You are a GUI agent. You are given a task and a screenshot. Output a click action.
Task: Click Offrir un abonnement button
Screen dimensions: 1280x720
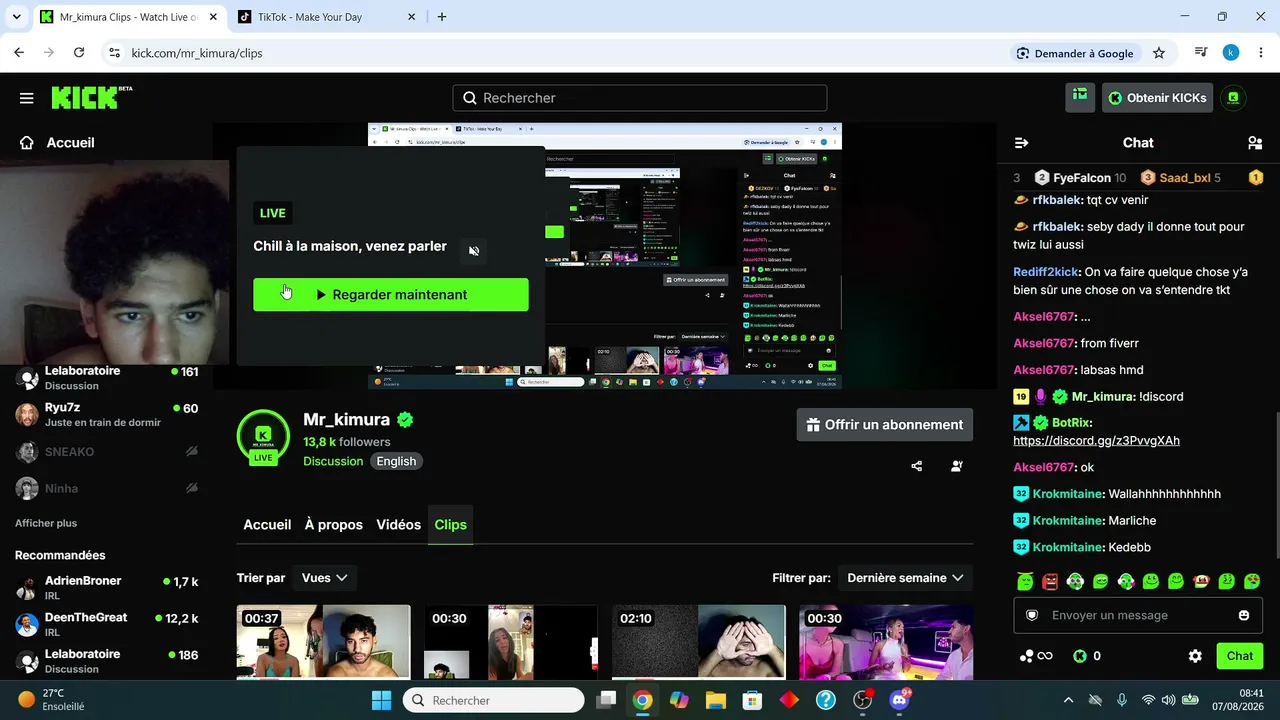coord(885,425)
